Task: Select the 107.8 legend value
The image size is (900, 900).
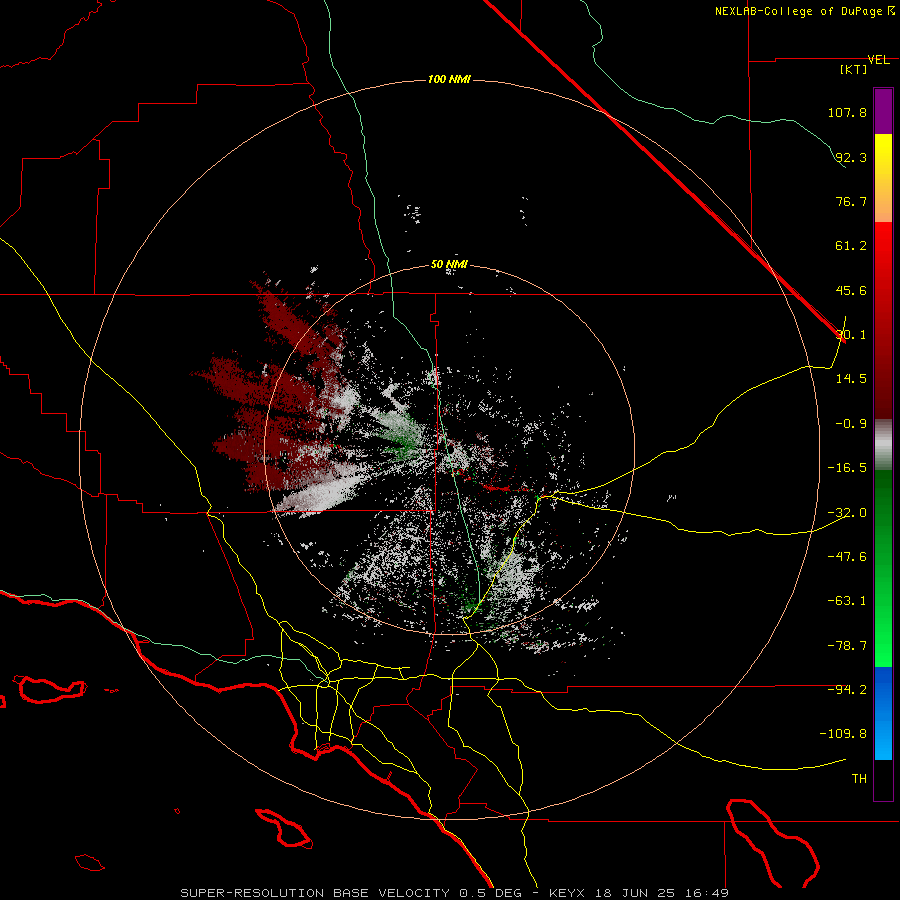Action: [847, 112]
